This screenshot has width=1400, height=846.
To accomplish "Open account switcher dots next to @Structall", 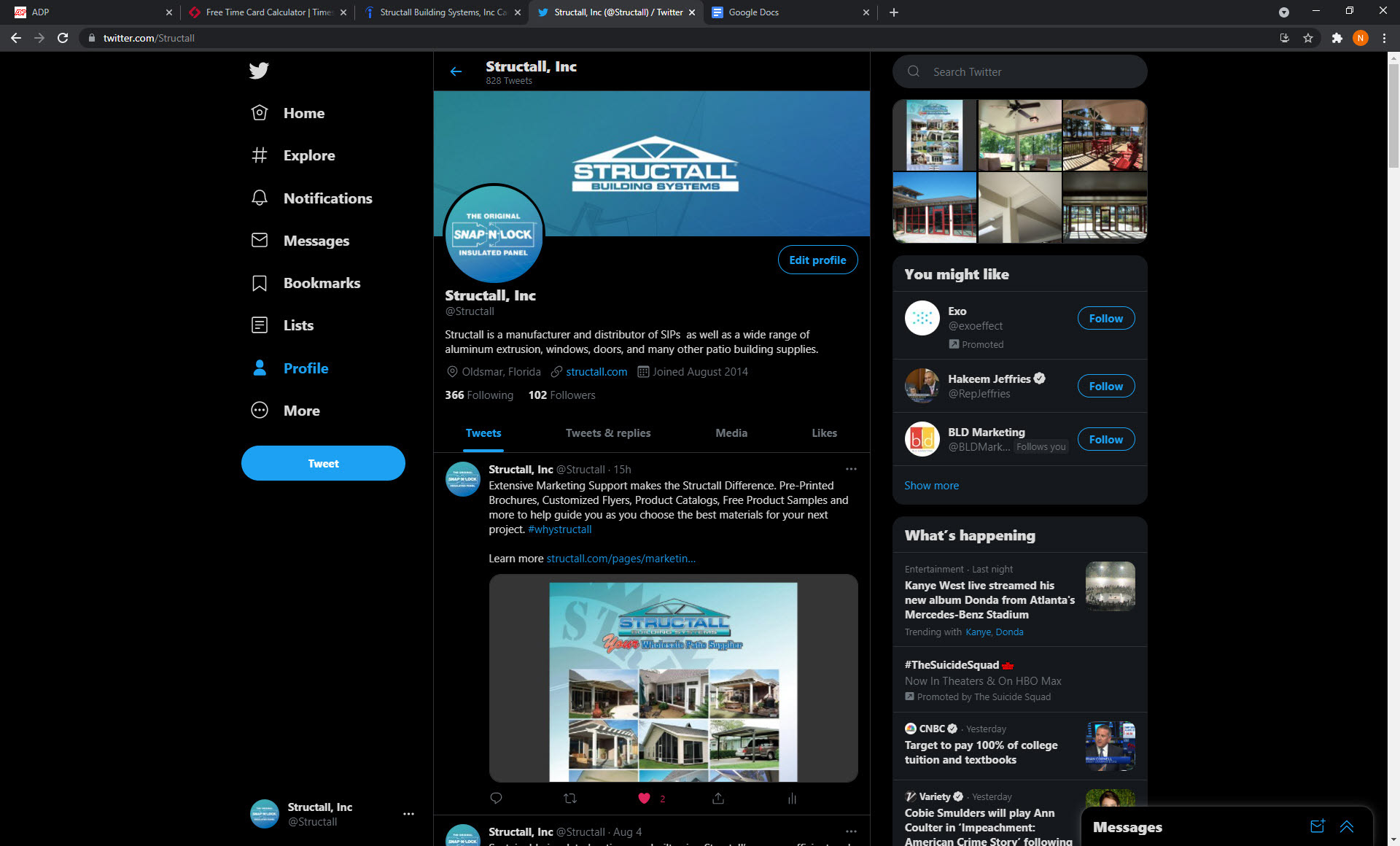I will pos(408,814).
